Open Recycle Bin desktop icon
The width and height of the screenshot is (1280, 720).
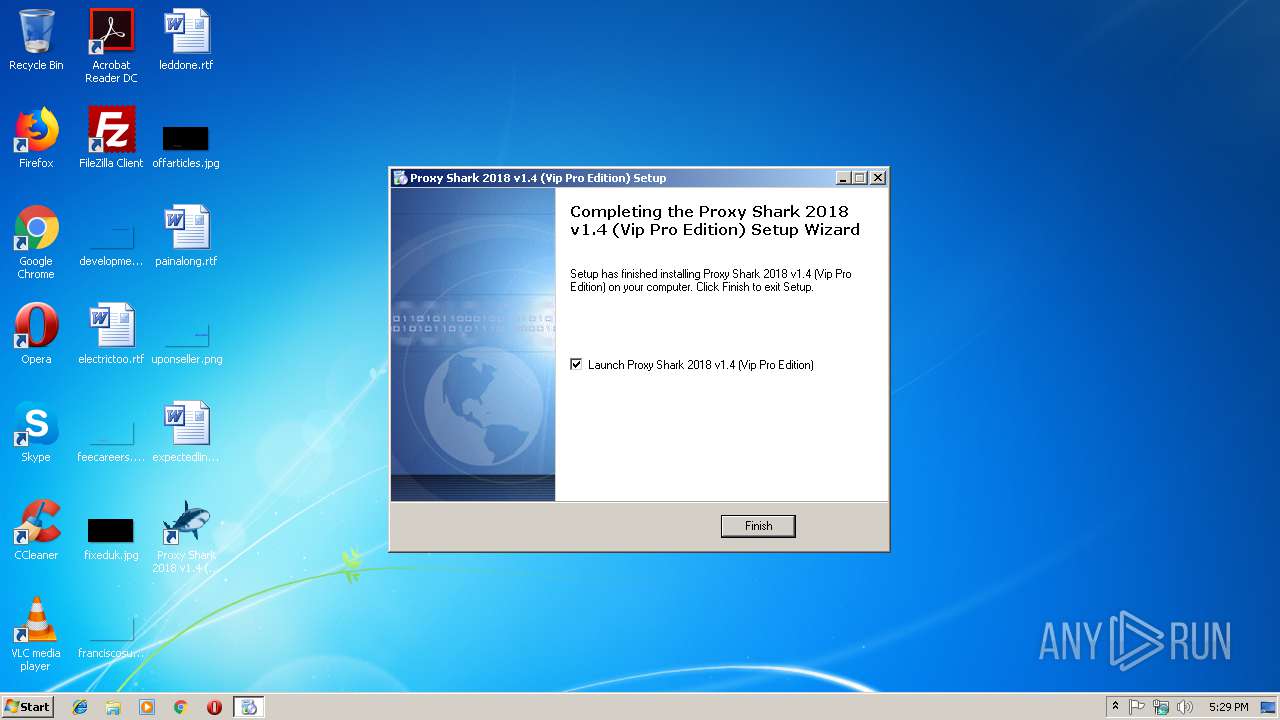coord(36,40)
